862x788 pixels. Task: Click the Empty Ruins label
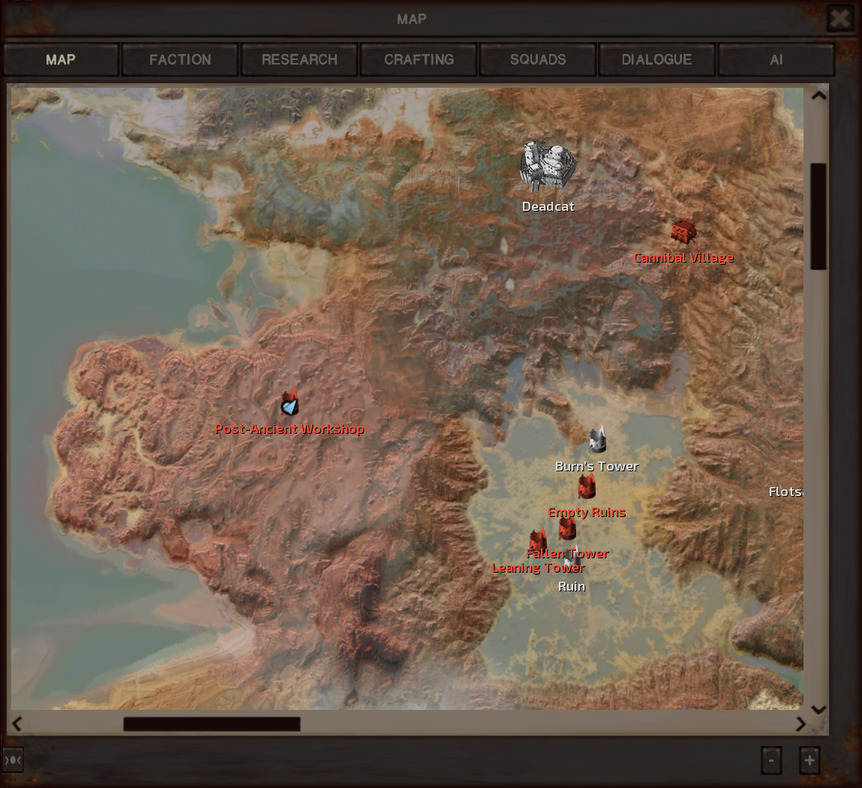[x=587, y=512]
